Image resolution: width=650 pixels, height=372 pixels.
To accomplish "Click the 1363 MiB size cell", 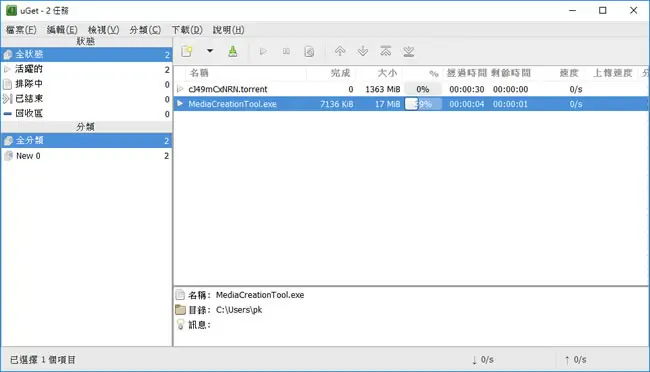I will (x=383, y=89).
